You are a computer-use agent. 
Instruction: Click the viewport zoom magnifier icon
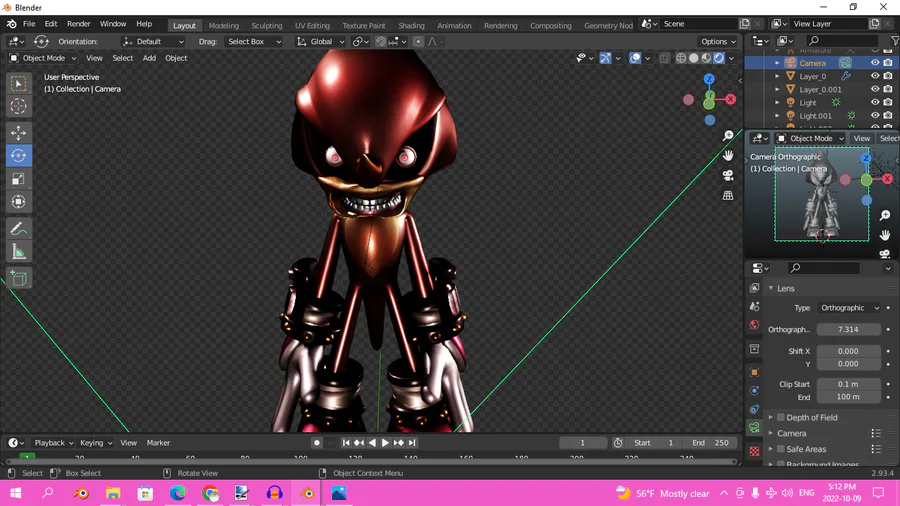coord(728,135)
